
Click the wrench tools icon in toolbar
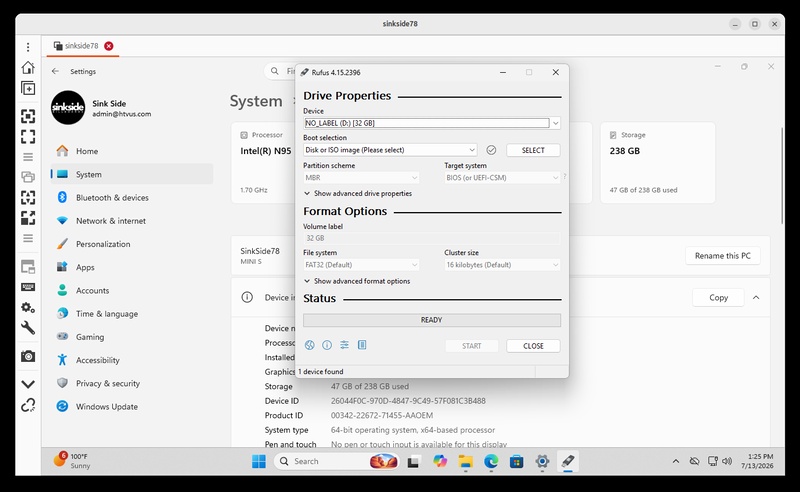pyautogui.click(x=28, y=328)
